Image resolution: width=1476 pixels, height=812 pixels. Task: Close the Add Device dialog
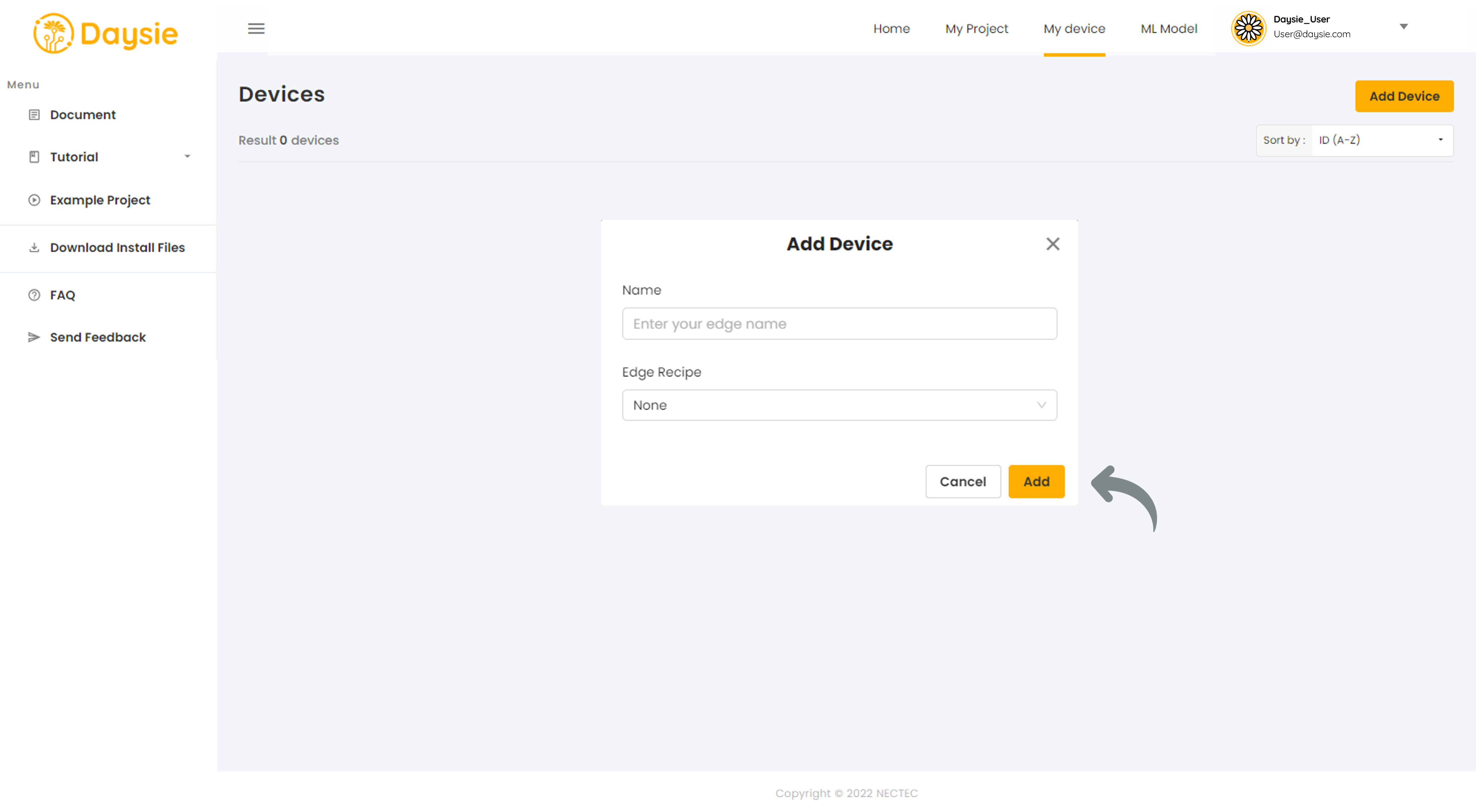coord(1053,244)
